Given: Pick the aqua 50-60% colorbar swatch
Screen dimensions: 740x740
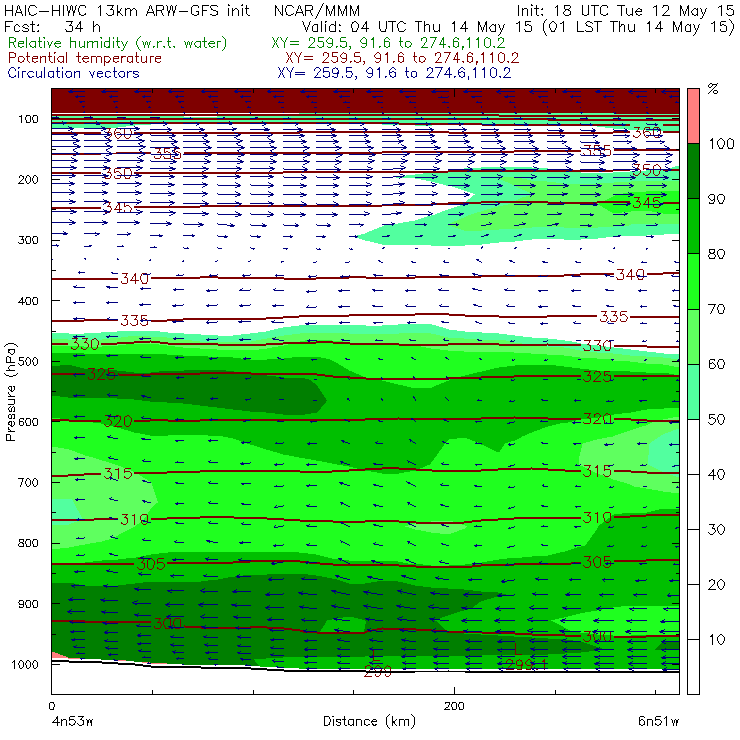Looking at the screenshot, I should 693,392.
